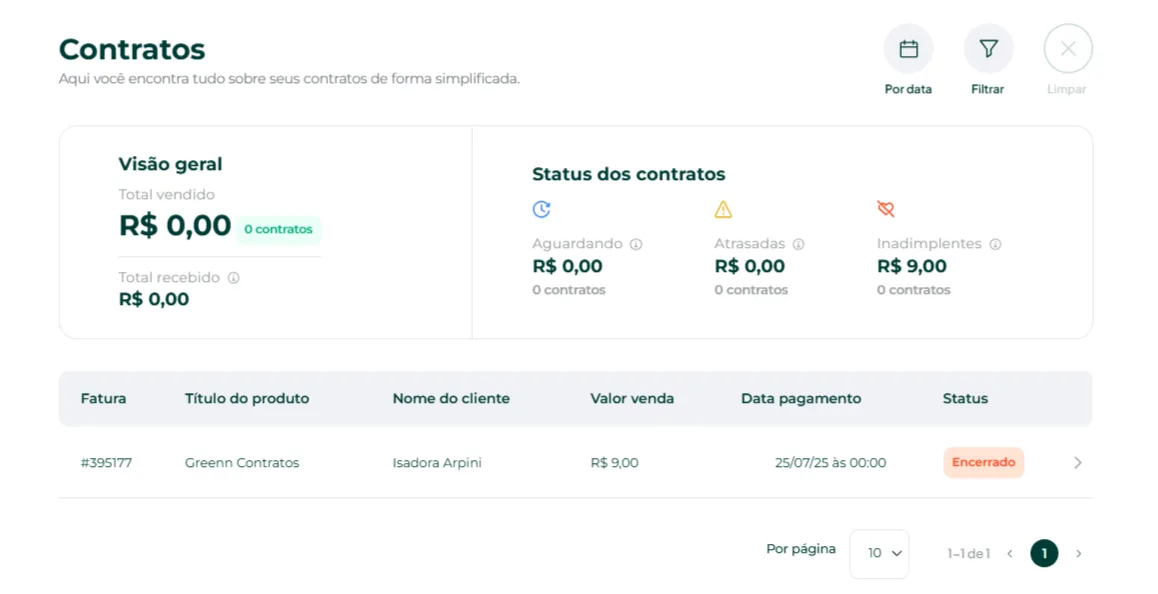Click the yellow warning triangle icon
This screenshot has height=594, width=1158.
tap(723, 209)
